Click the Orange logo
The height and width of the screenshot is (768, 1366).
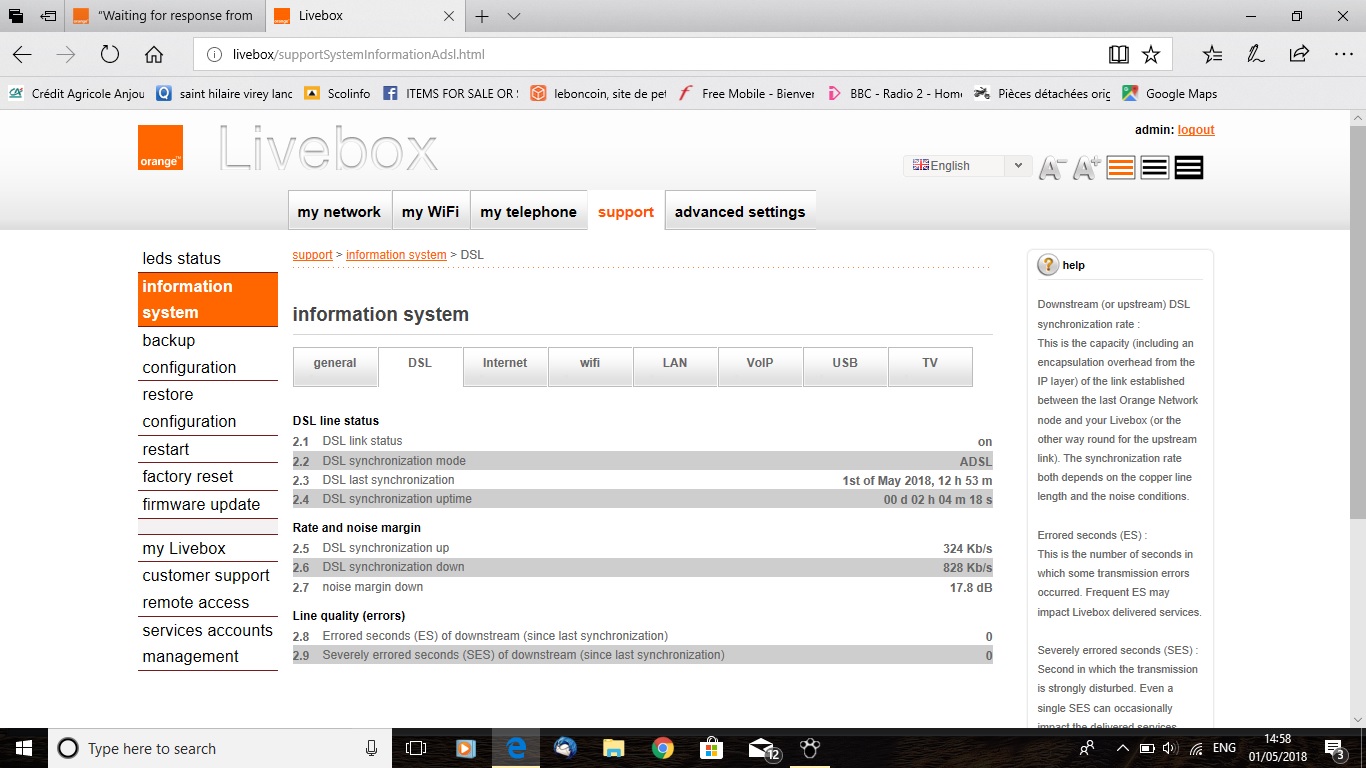pos(160,147)
